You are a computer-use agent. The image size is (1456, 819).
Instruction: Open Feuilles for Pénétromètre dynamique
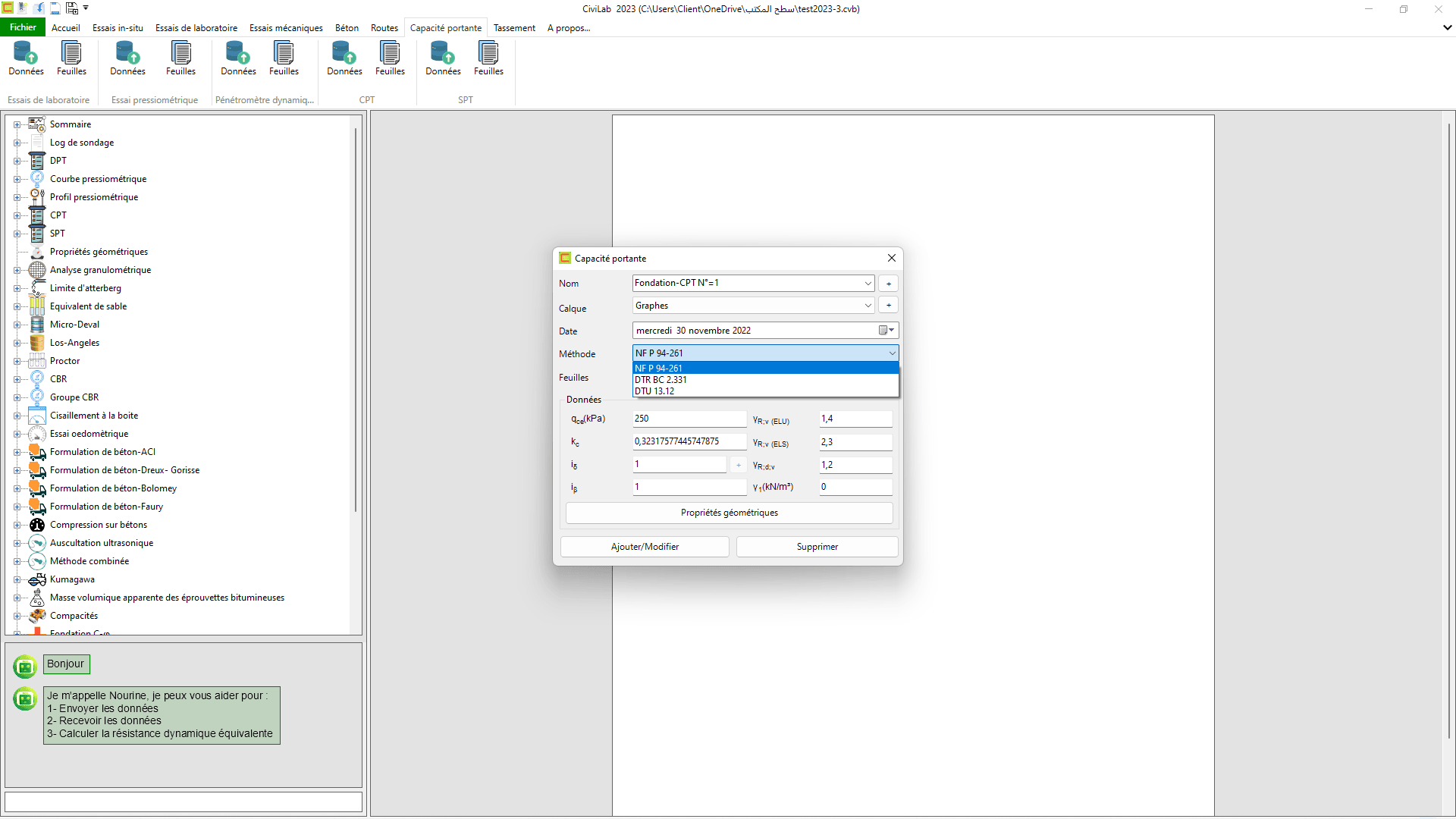pyautogui.click(x=284, y=58)
